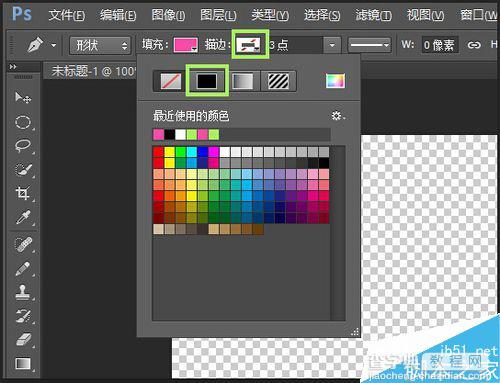
Task: Open the 滤镜 menu
Action: tap(373, 15)
